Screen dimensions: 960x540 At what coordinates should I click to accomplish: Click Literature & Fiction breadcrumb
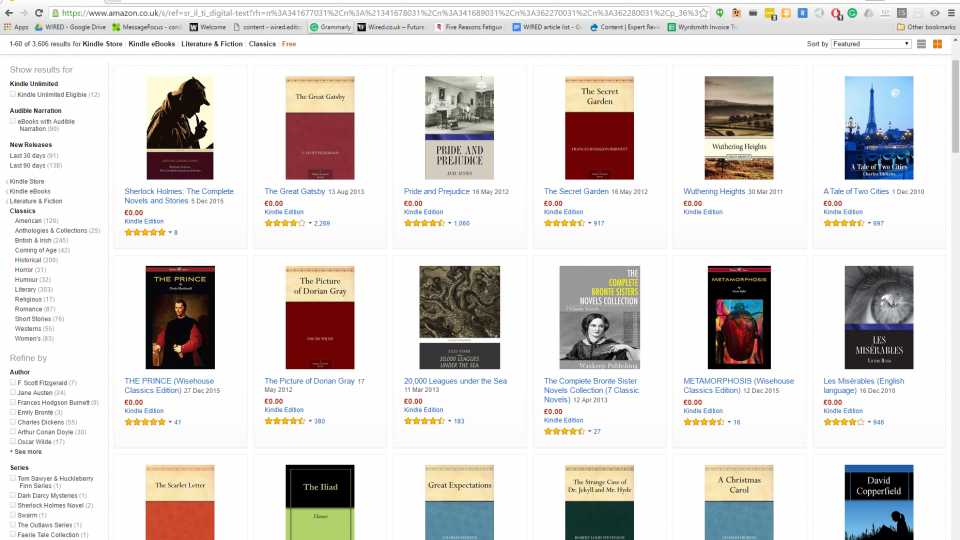[212, 44]
